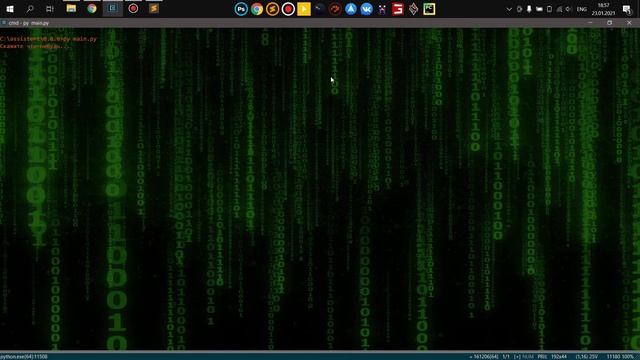Image resolution: width=640 pixels, height=360 pixels.
Task: Launch white-ringed red record icon in dock
Action: coord(288,9)
